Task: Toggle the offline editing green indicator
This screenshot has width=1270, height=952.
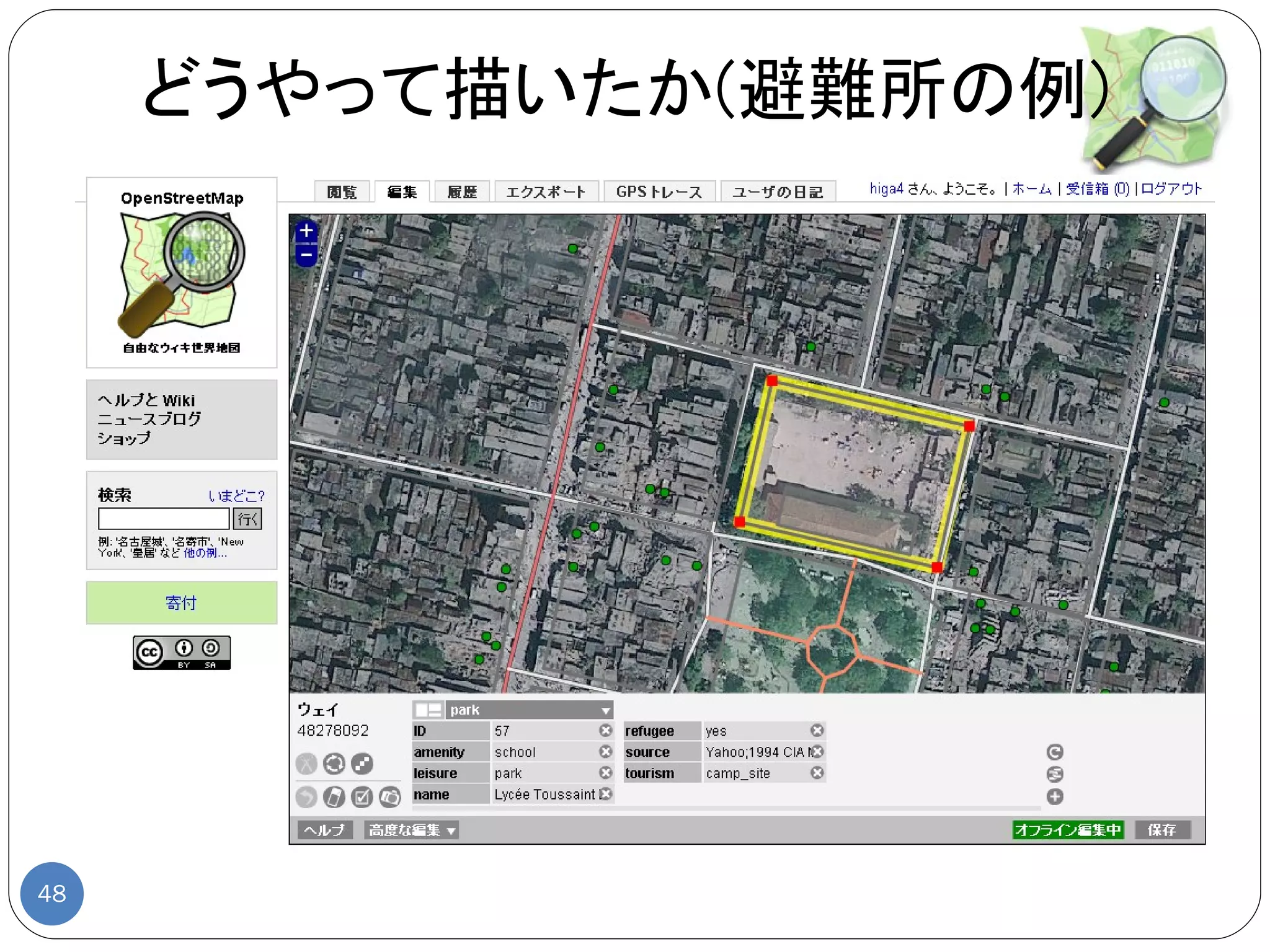Action: click(x=1067, y=830)
